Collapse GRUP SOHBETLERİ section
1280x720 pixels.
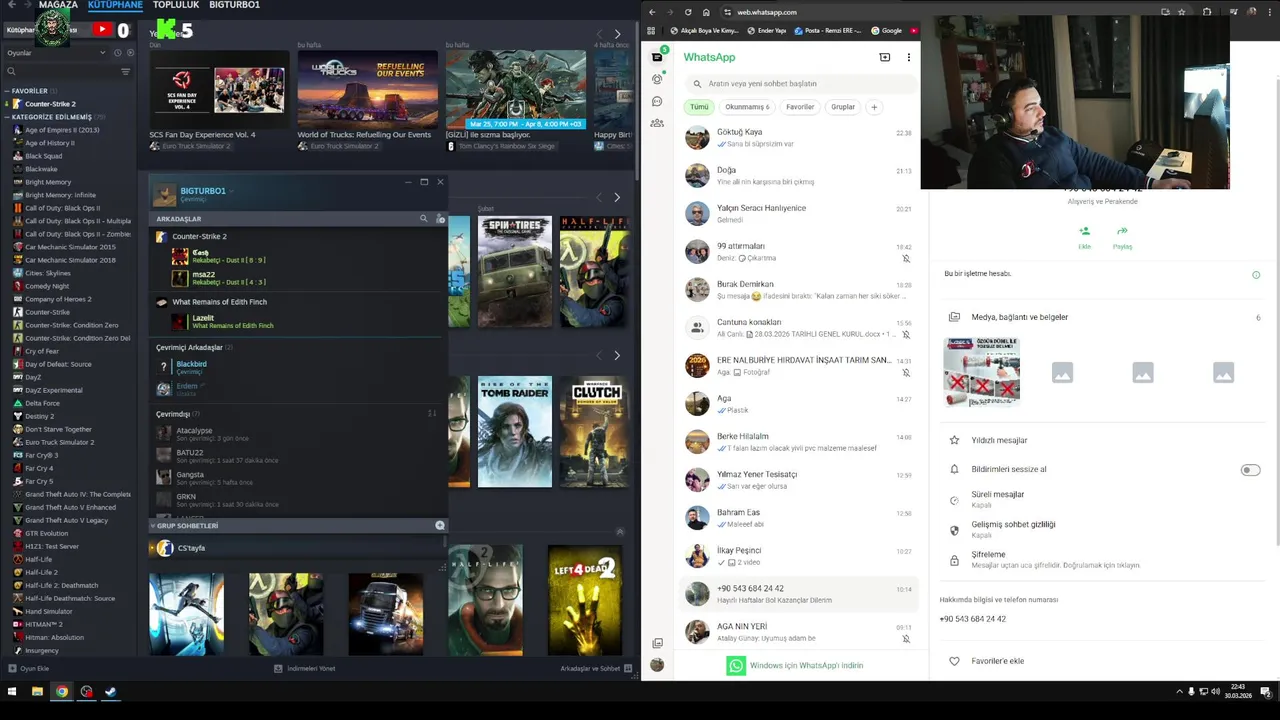(153, 525)
